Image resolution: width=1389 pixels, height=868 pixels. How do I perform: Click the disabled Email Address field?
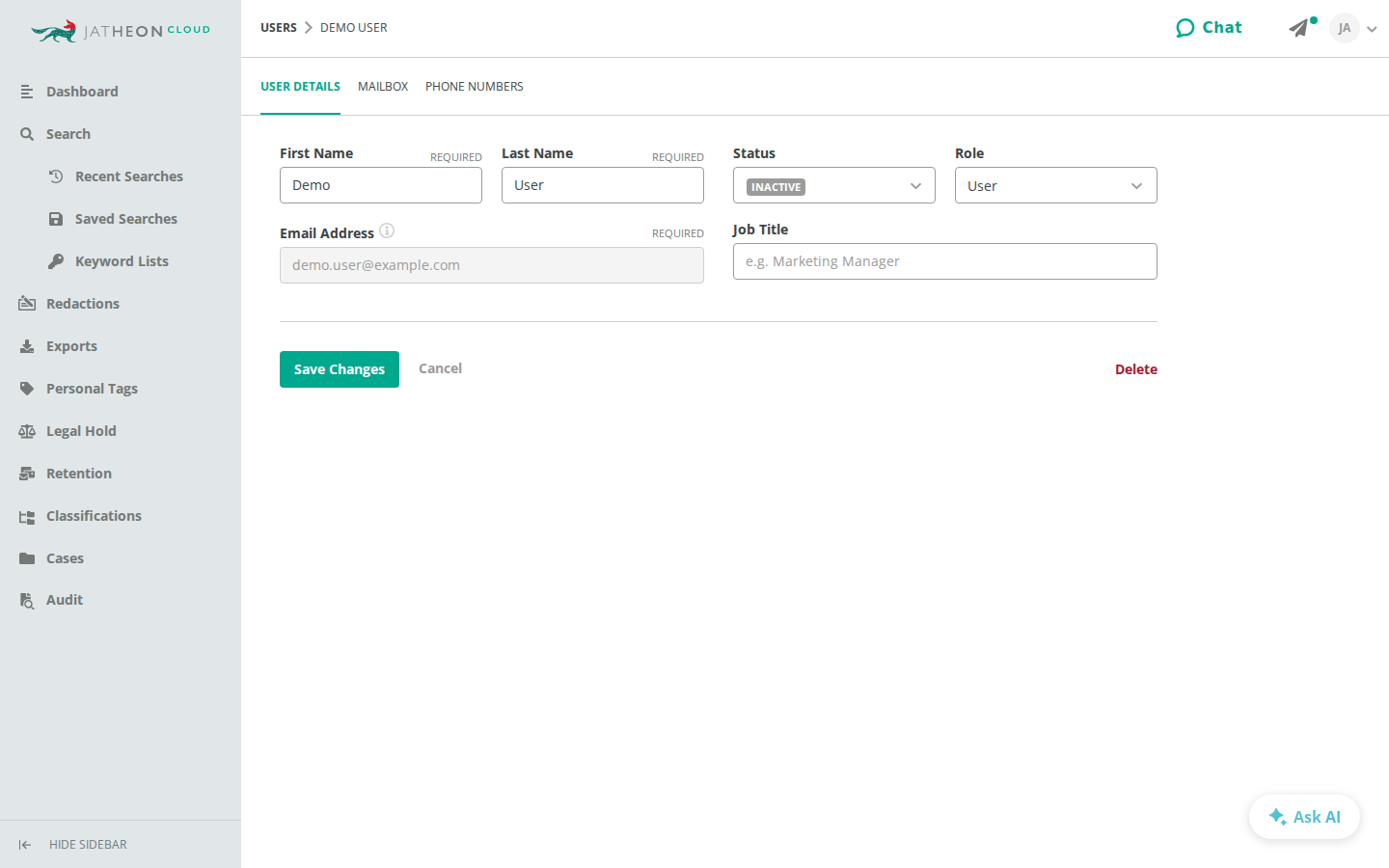click(492, 265)
